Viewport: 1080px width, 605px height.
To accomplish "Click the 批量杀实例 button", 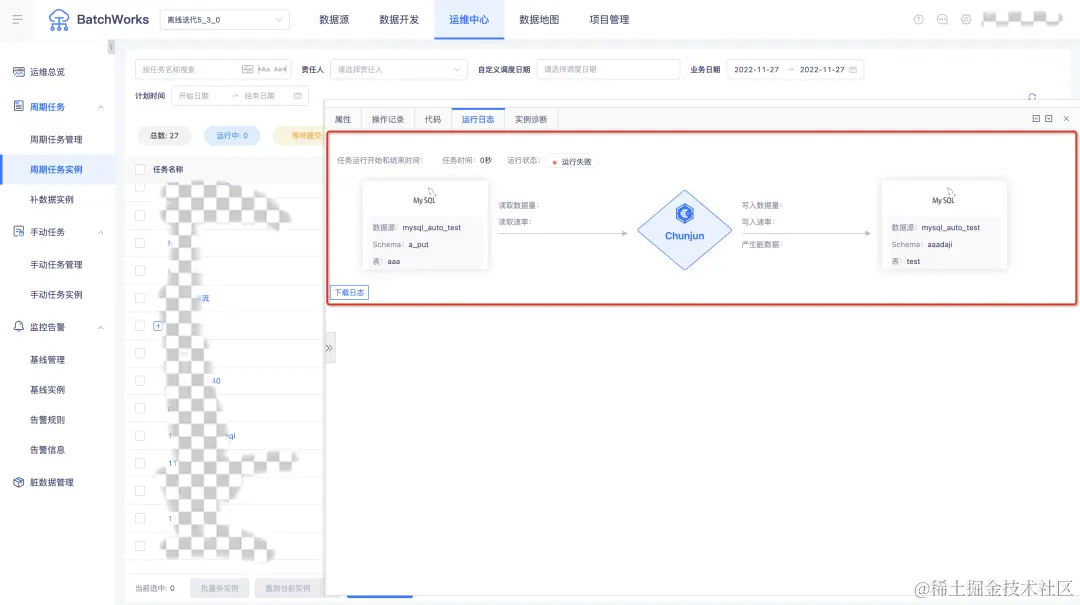I will click(x=220, y=588).
